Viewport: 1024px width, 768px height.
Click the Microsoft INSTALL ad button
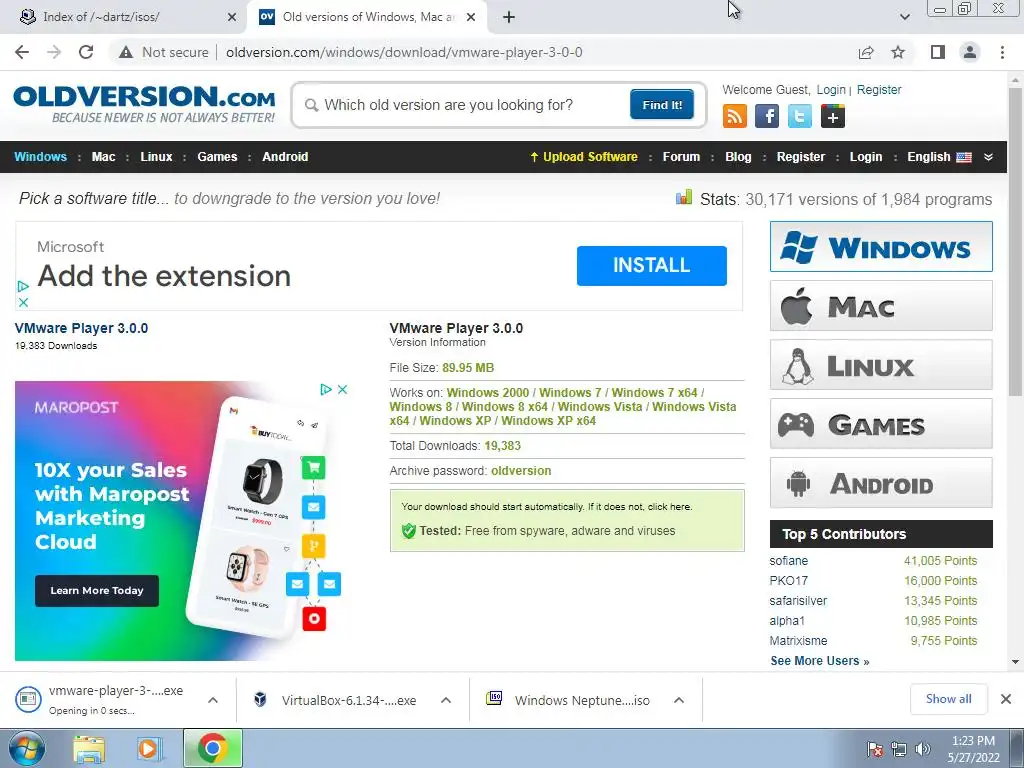(x=651, y=265)
